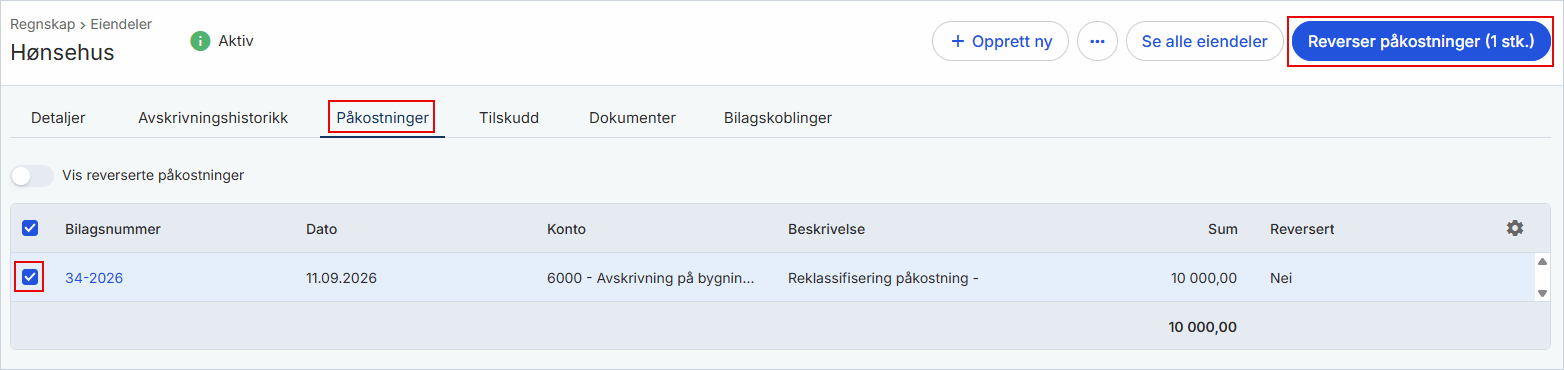1564x370 pixels.
Task: Click the date cell 11.09.2026
Action: point(341,278)
